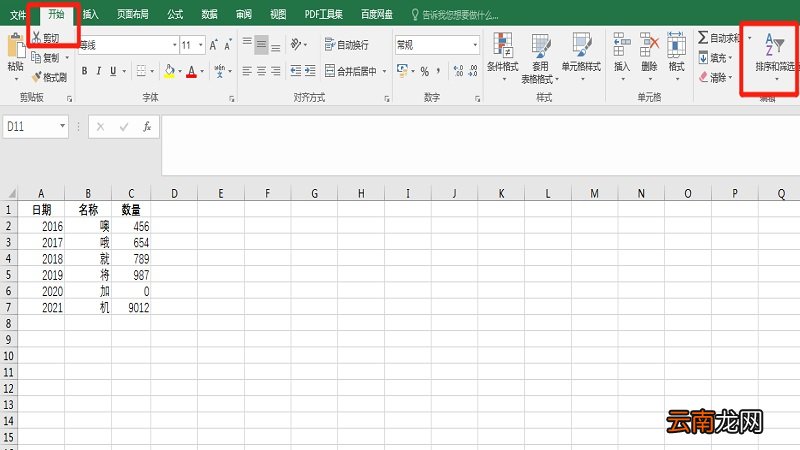Image resolution: width=800 pixels, height=450 pixels.
Task: Open 排序和筛选 sort and filter
Action: (776, 56)
